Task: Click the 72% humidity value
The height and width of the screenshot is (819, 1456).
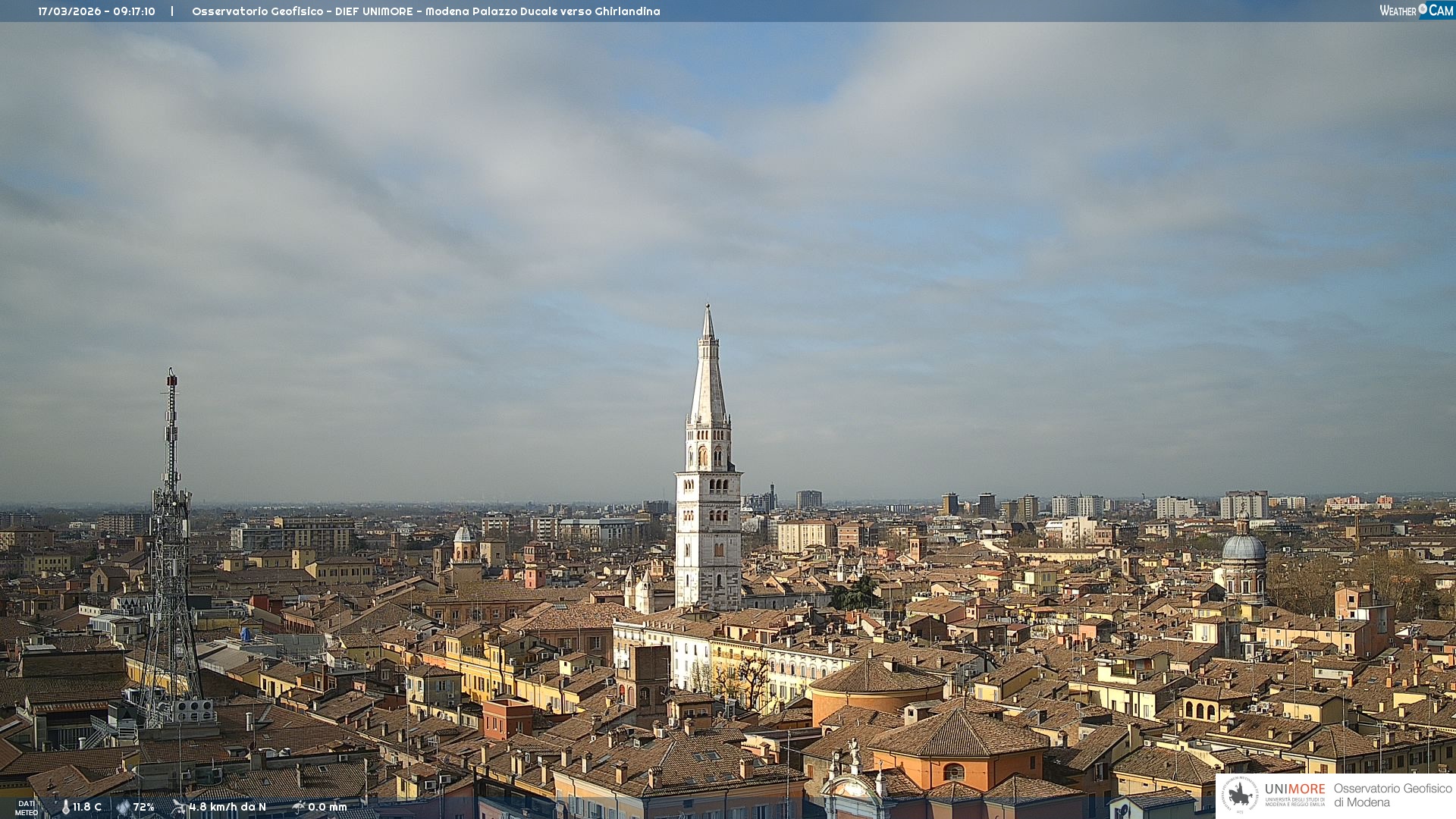Action: click(144, 808)
